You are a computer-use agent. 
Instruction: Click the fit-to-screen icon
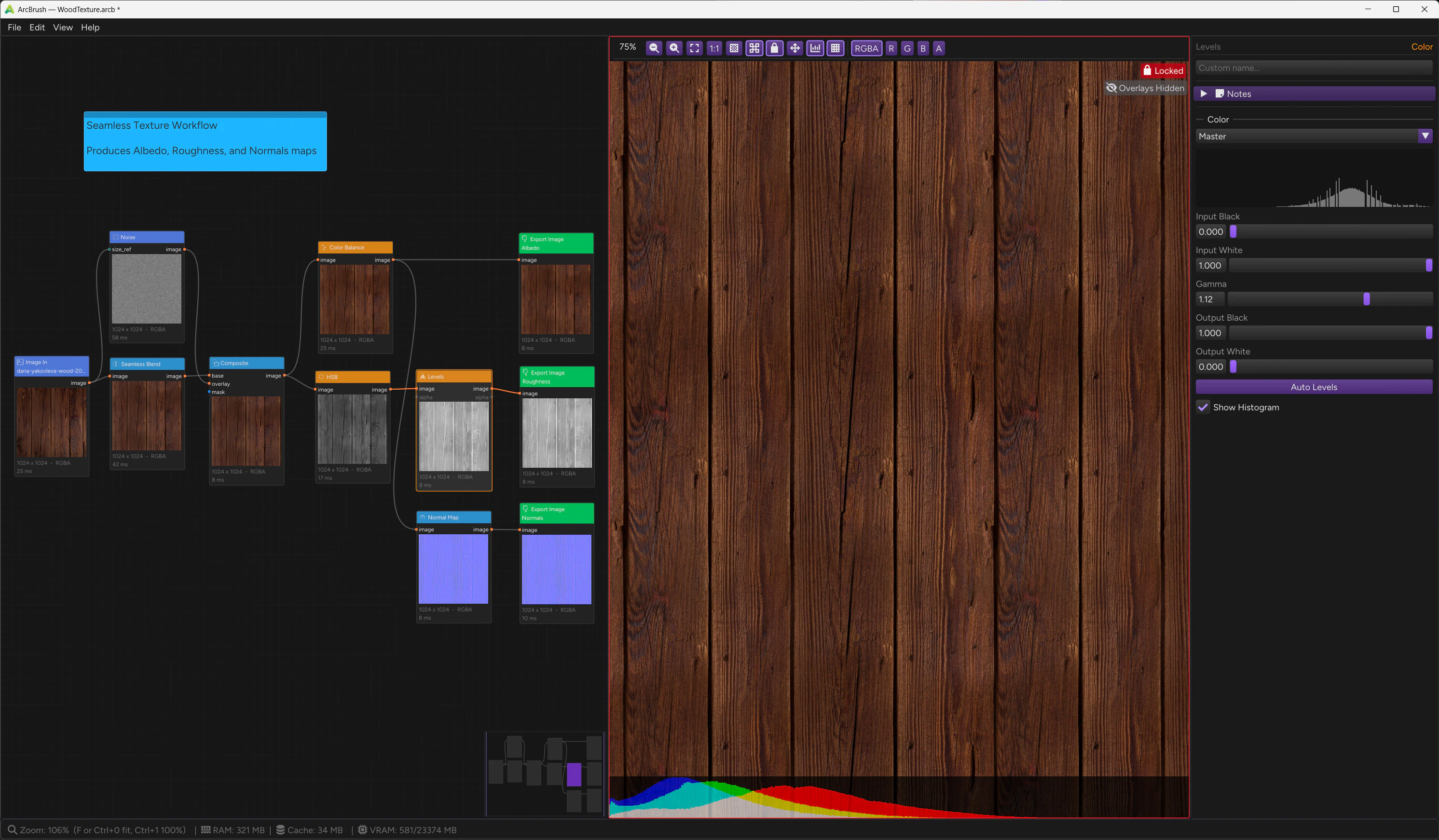(x=694, y=48)
